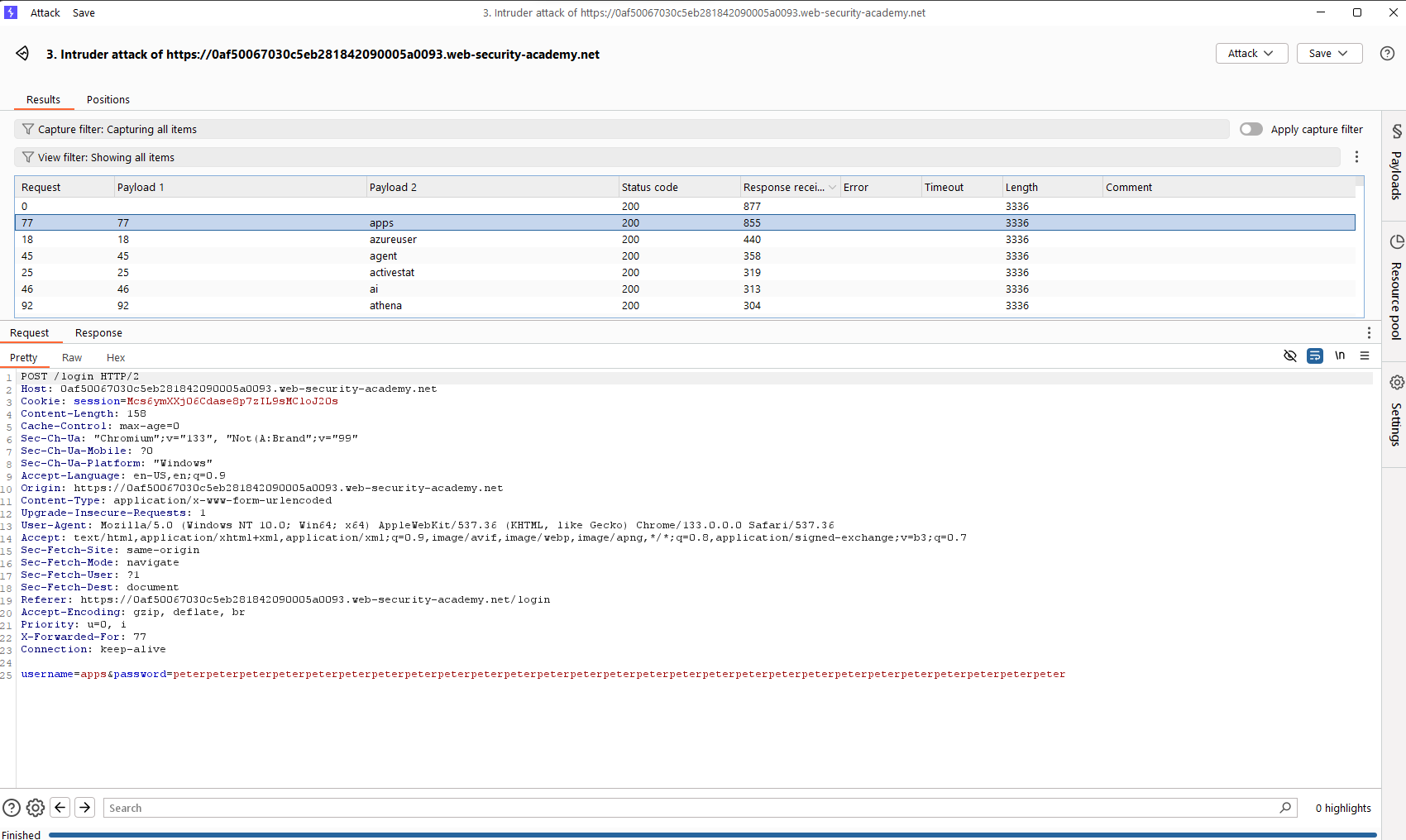The height and width of the screenshot is (840, 1406).
Task: Toggle word wrap icon in message editor
Action: tap(1315, 356)
